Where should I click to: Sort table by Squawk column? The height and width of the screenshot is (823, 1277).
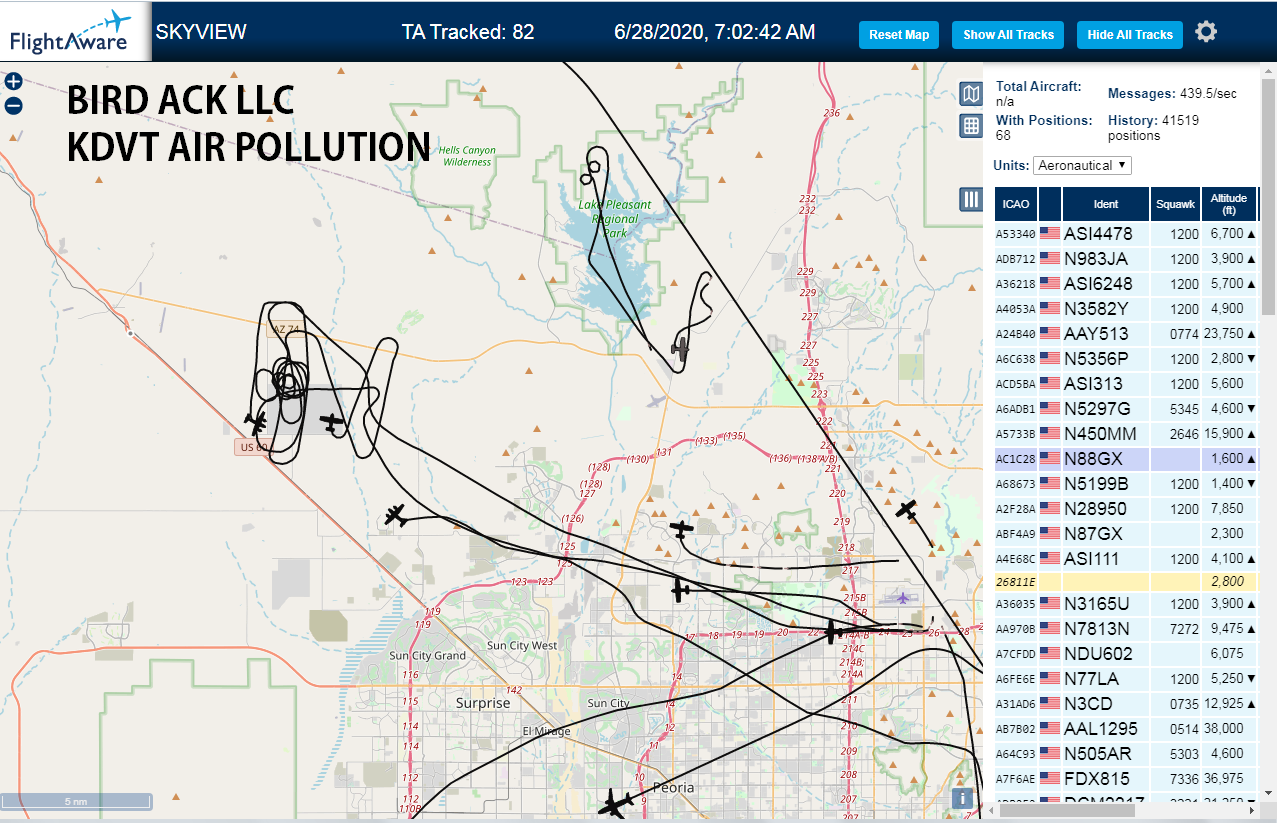tap(1175, 204)
